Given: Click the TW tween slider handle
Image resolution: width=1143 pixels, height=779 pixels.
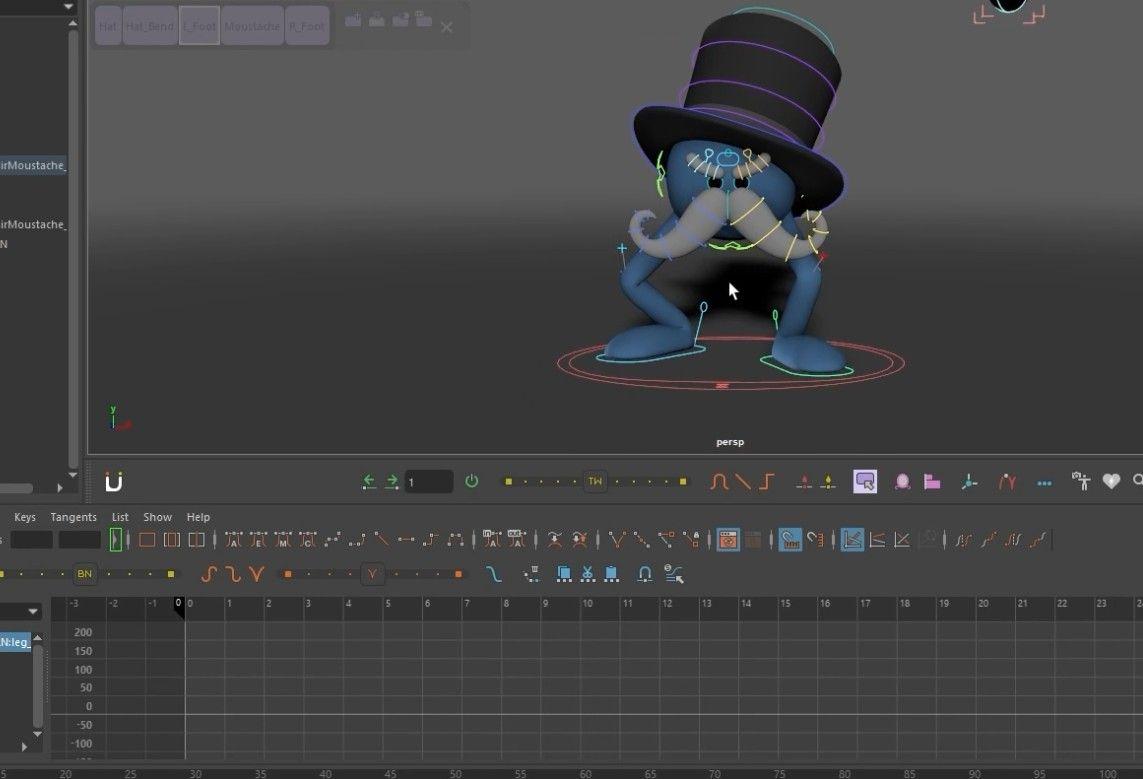Looking at the screenshot, I should pyautogui.click(x=596, y=482).
